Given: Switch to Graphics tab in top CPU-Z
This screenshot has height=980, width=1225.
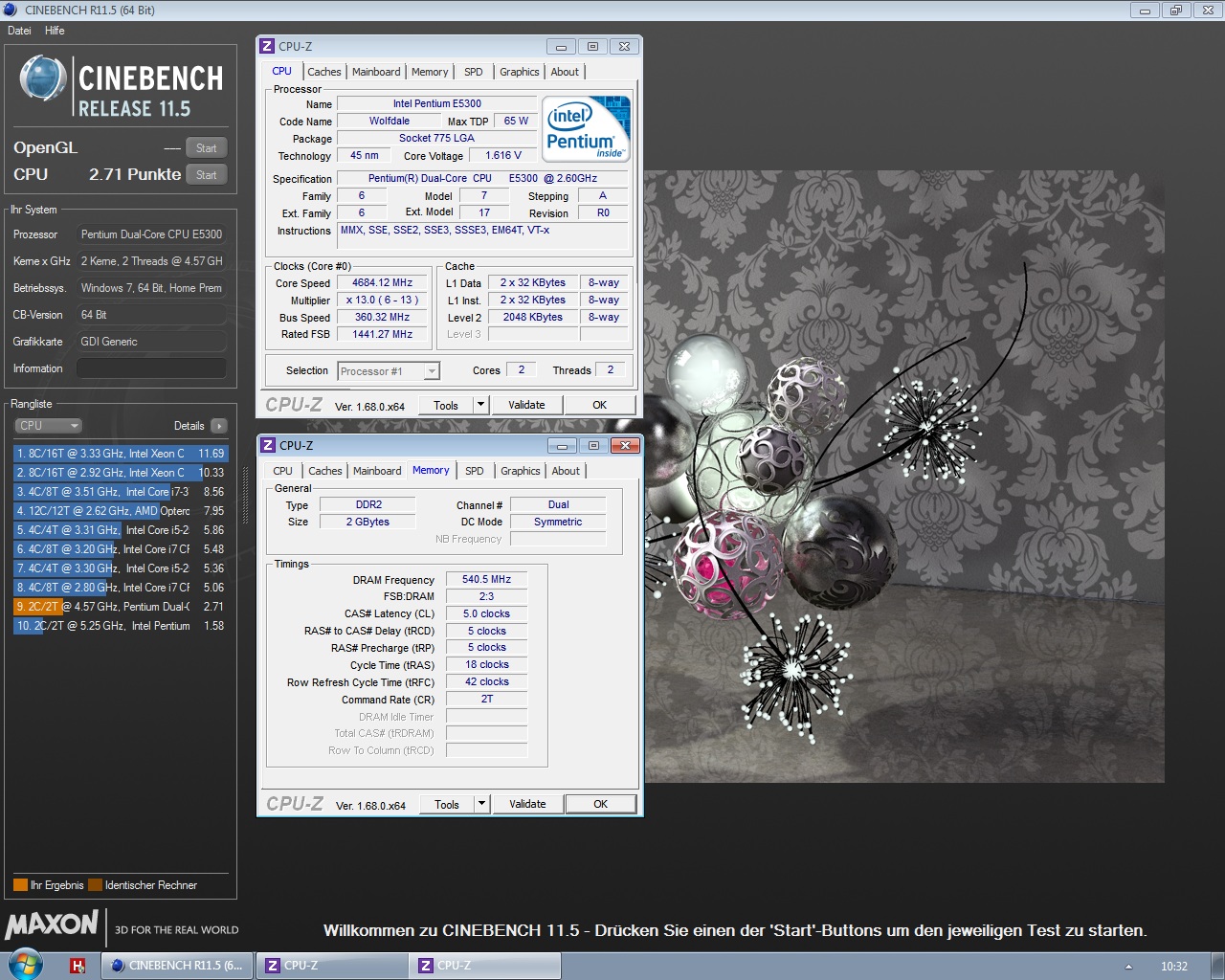Looking at the screenshot, I should point(520,72).
